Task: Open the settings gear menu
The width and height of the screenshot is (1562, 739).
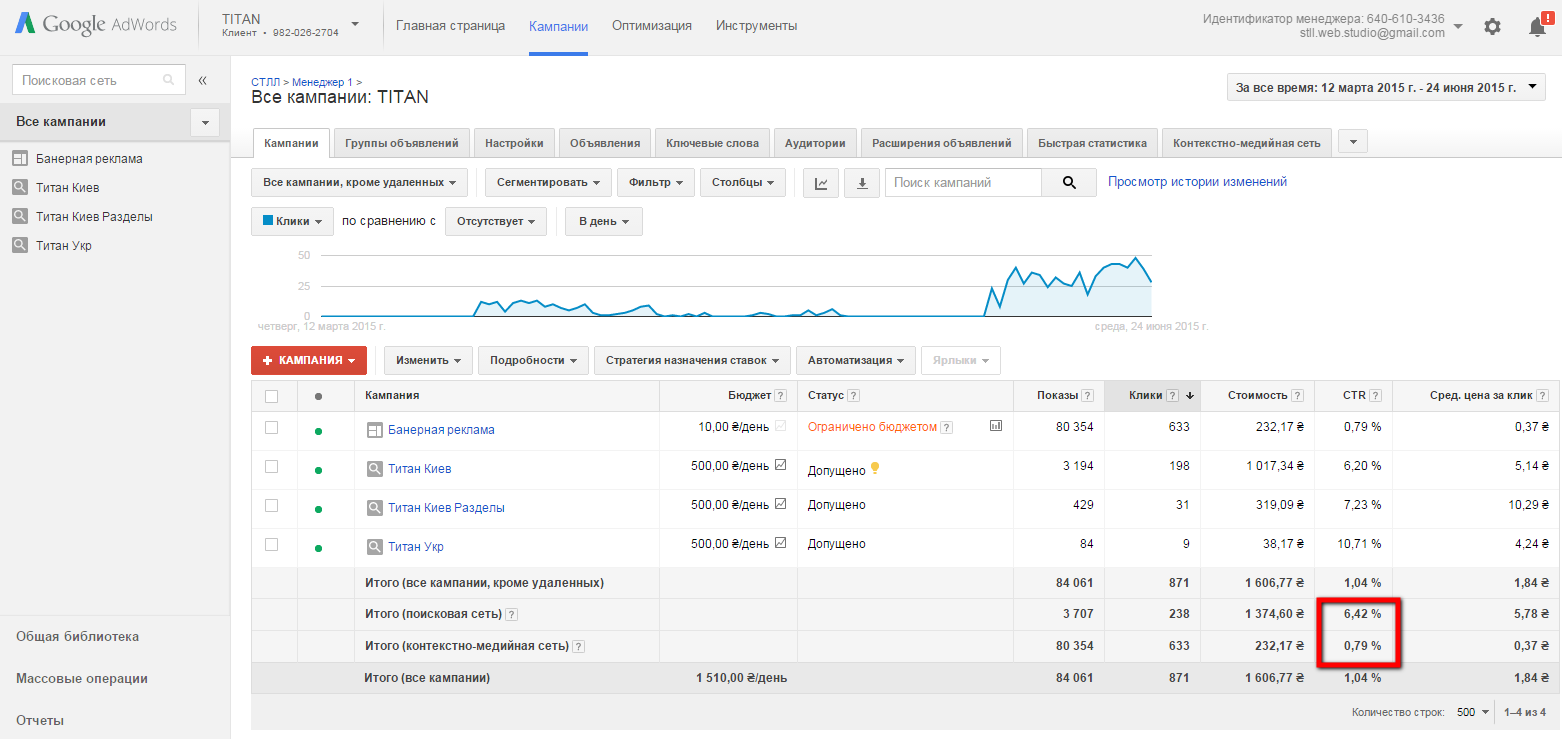Action: [1492, 27]
